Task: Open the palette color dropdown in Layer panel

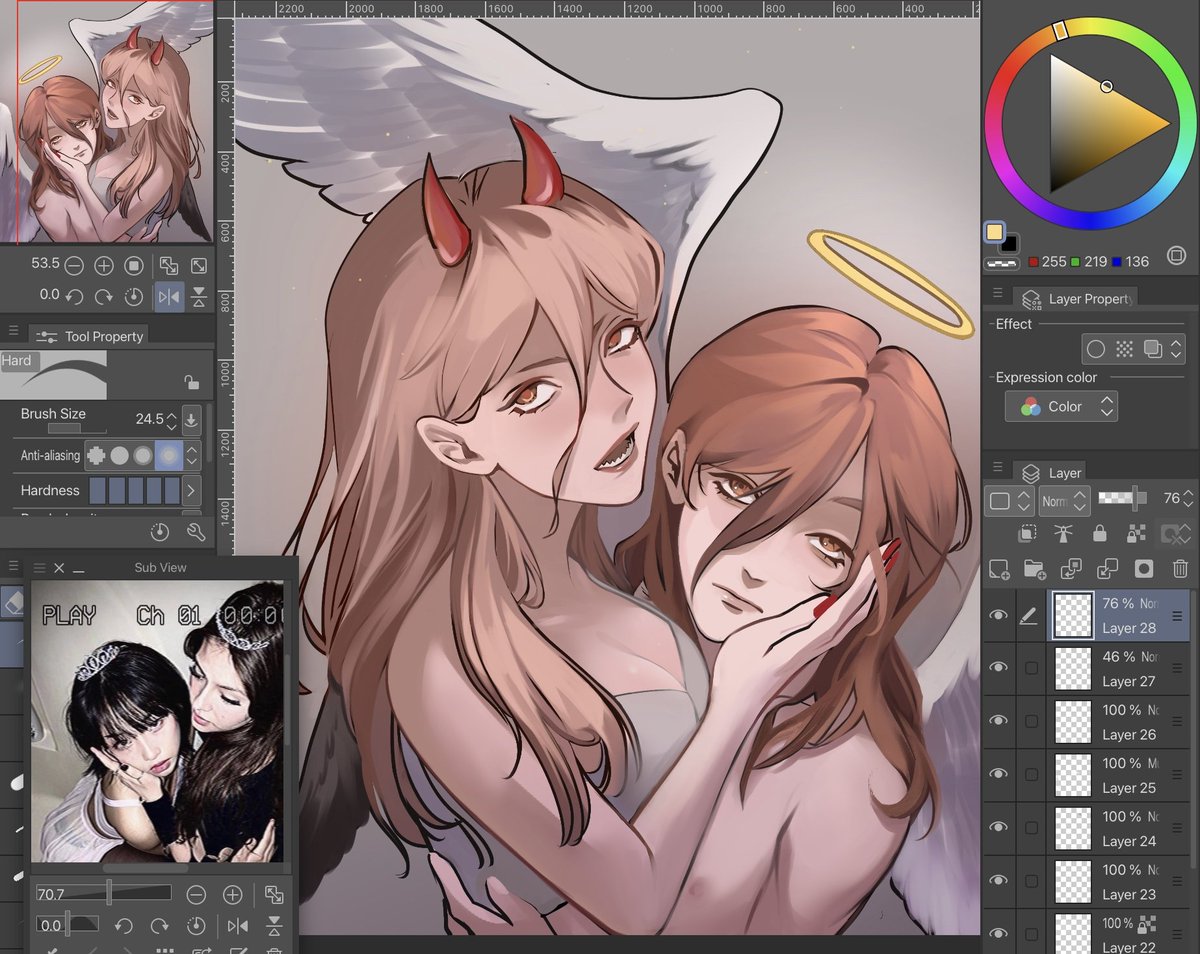Action: (x=1009, y=500)
